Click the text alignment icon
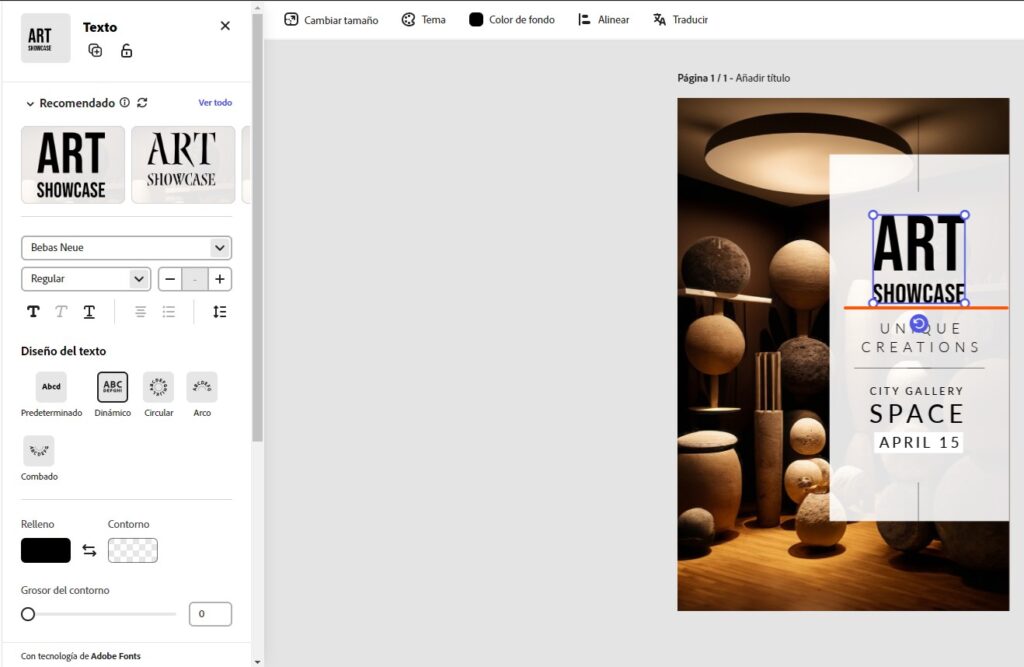This screenshot has width=1024, height=667. coord(140,312)
